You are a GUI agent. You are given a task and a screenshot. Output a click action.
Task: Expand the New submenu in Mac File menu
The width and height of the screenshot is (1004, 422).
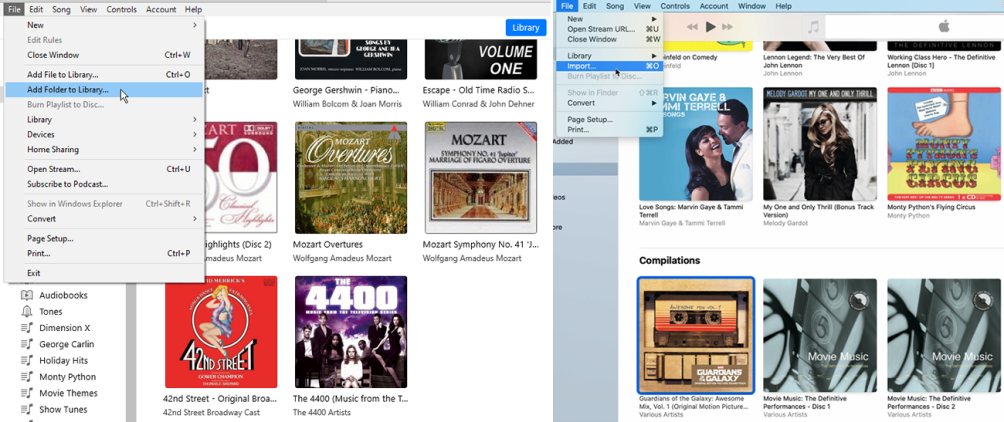click(x=654, y=19)
